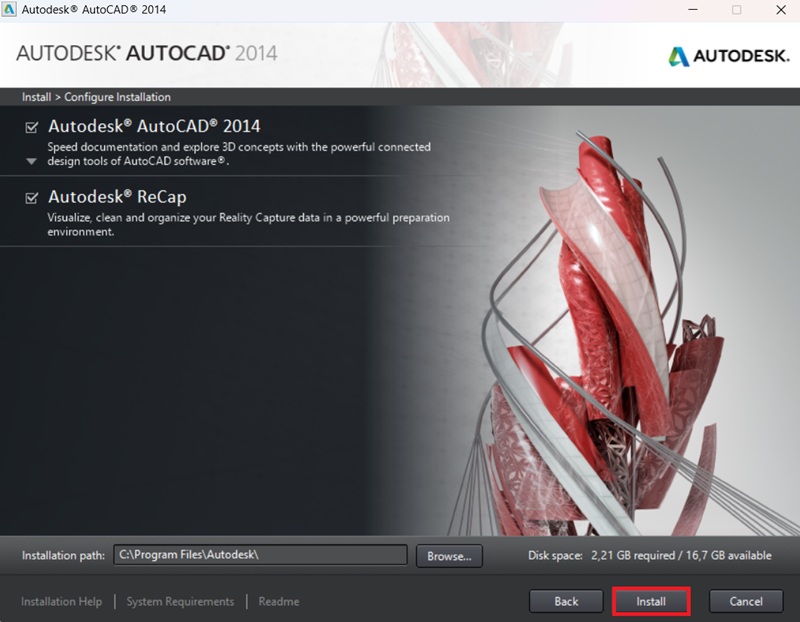Click the highlighted Install button
Viewport: 800px width, 622px height.
[651, 601]
